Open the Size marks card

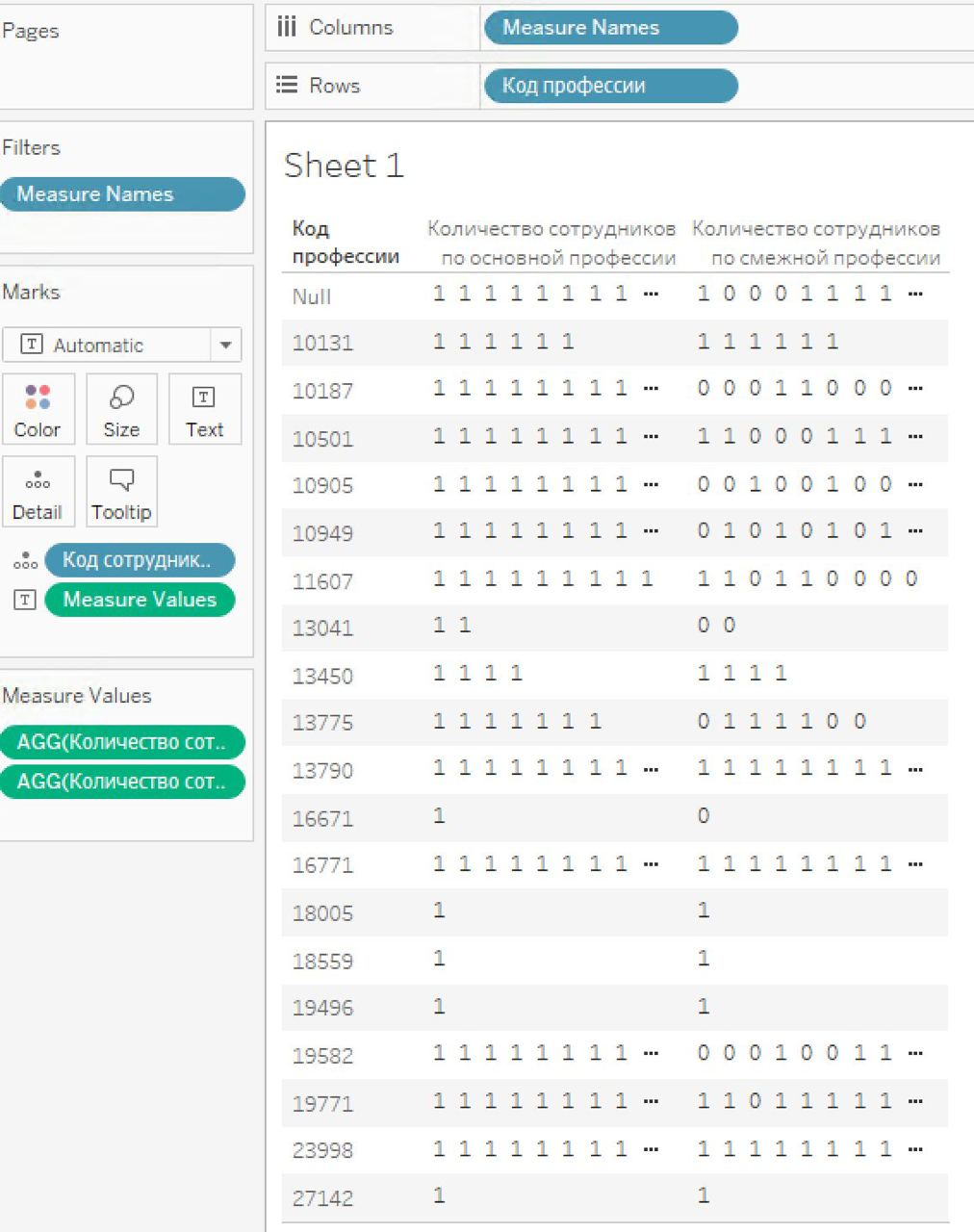(x=121, y=409)
